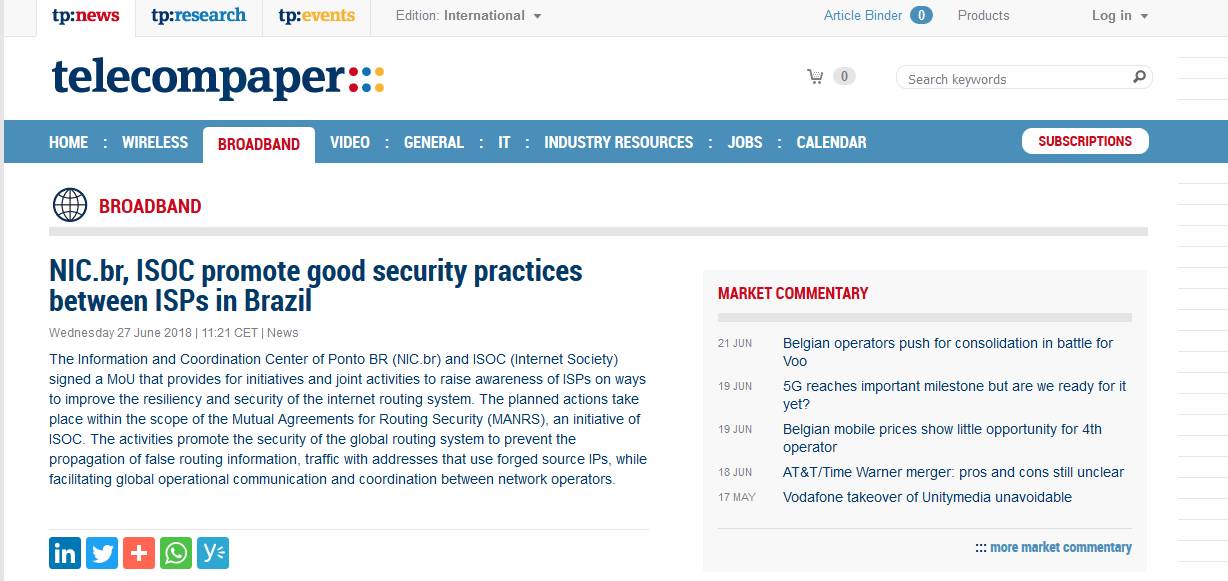Click the search magnifier icon
This screenshot has width=1228, height=581.
pos(1138,77)
